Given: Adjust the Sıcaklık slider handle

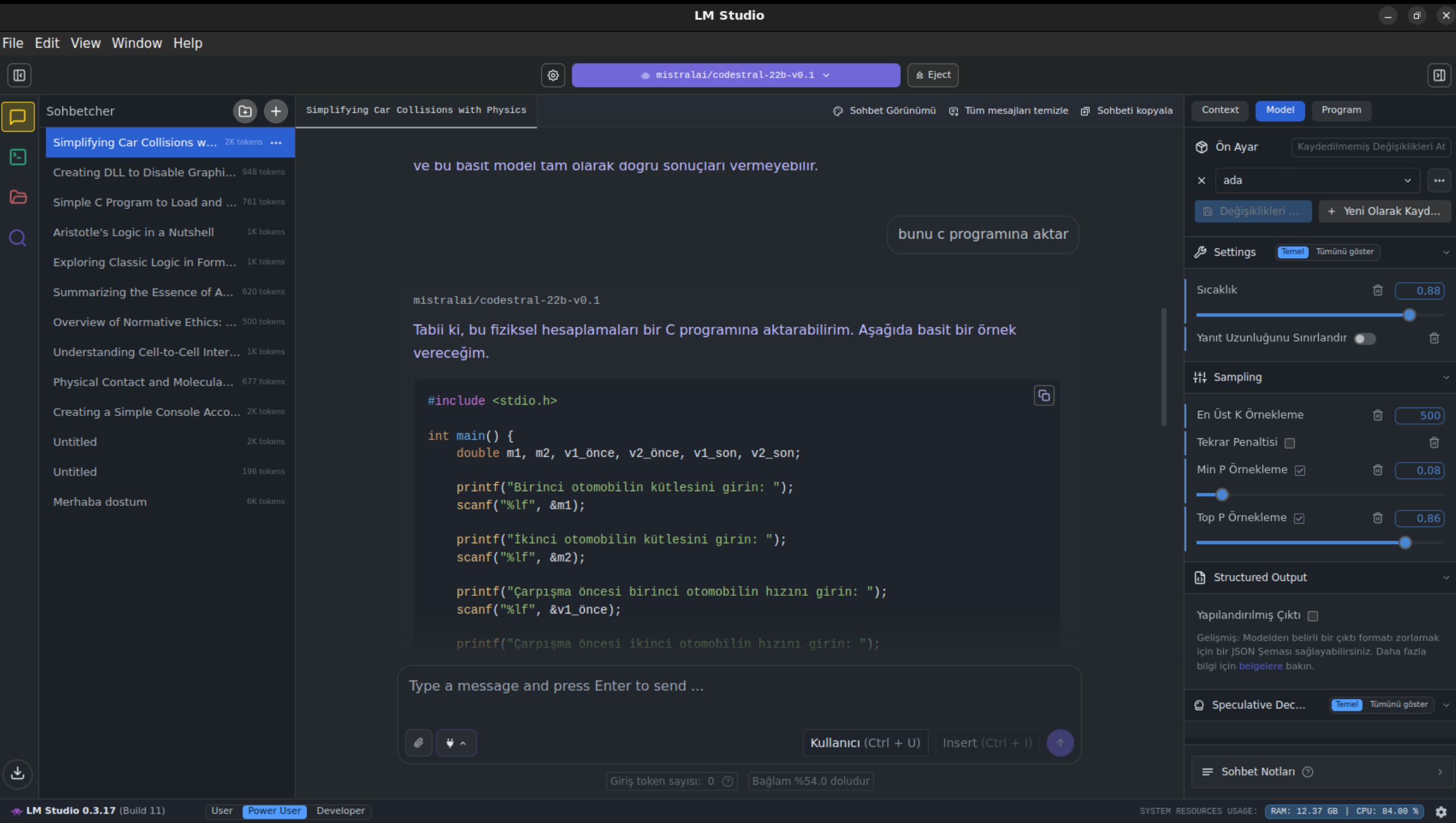Looking at the screenshot, I should tap(1409, 315).
